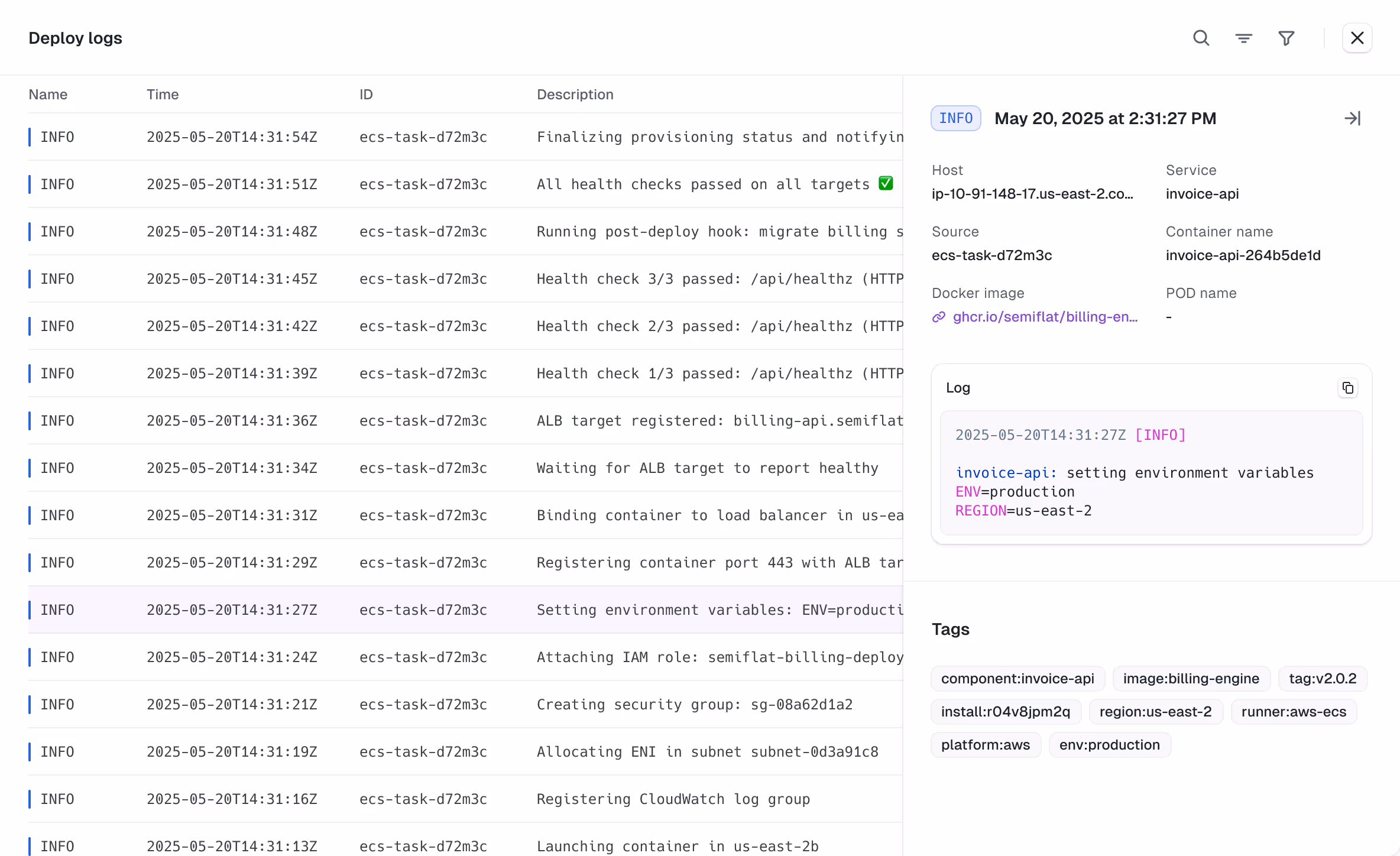The width and height of the screenshot is (1400, 856).
Task: Click the region:us-east-2 tag
Action: 1155,712
